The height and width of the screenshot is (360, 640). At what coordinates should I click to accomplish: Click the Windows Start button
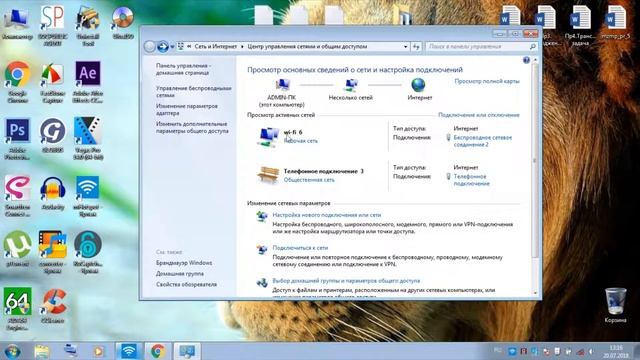point(12,351)
